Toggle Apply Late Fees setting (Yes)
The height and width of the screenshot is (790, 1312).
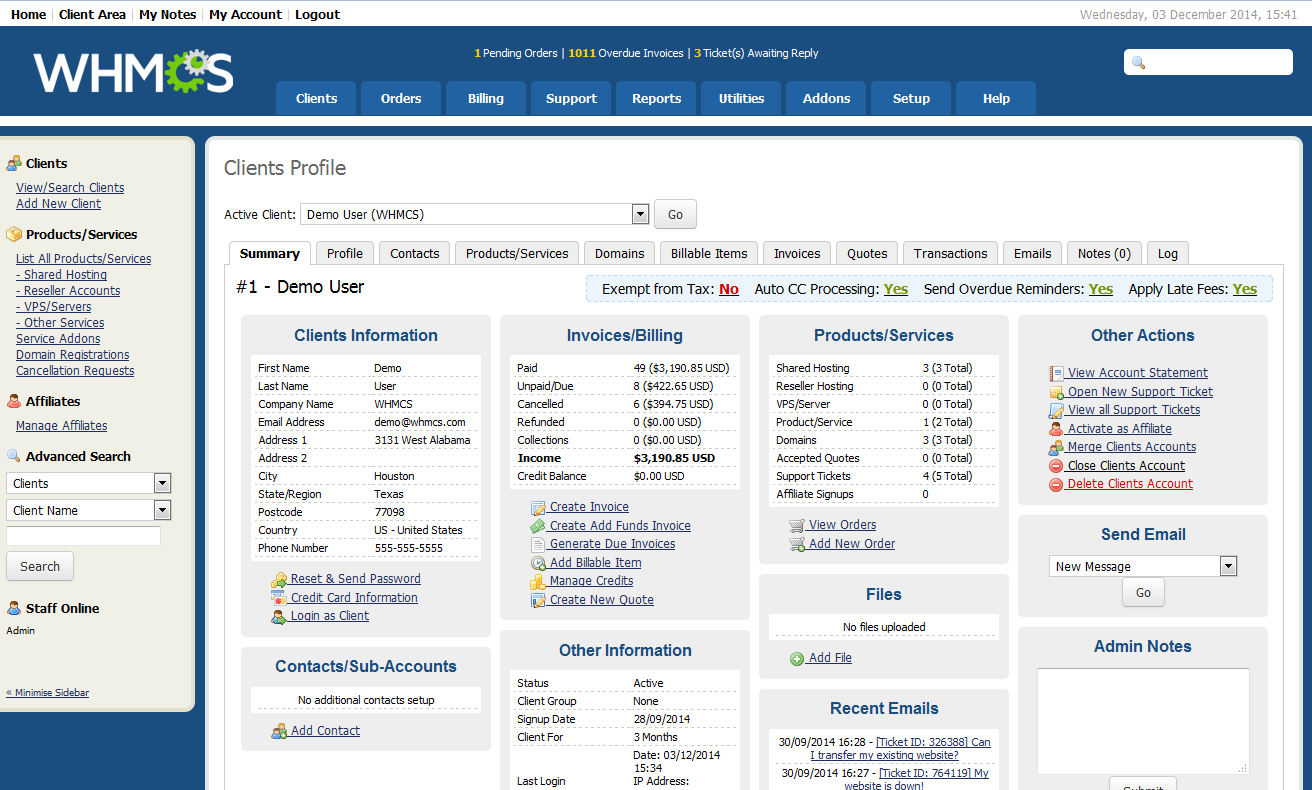[x=1245, y=289]
